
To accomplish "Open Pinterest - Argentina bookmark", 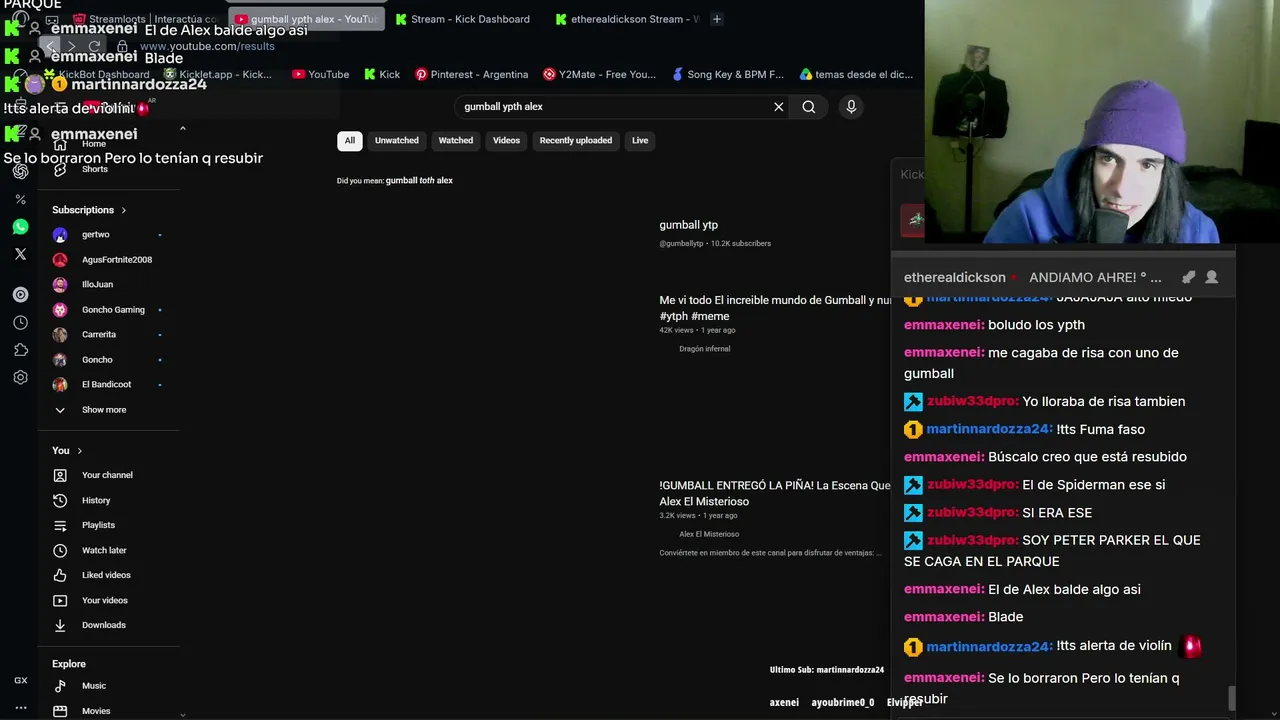I will [x=471, y=74].
